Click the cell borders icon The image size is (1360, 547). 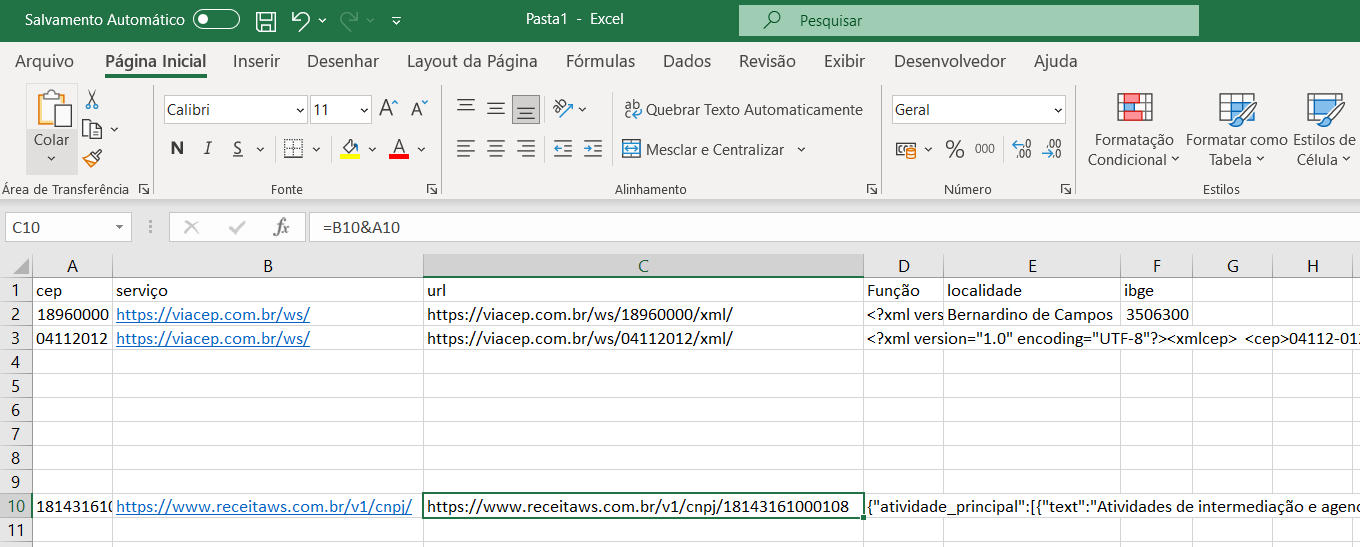point(293,149)
